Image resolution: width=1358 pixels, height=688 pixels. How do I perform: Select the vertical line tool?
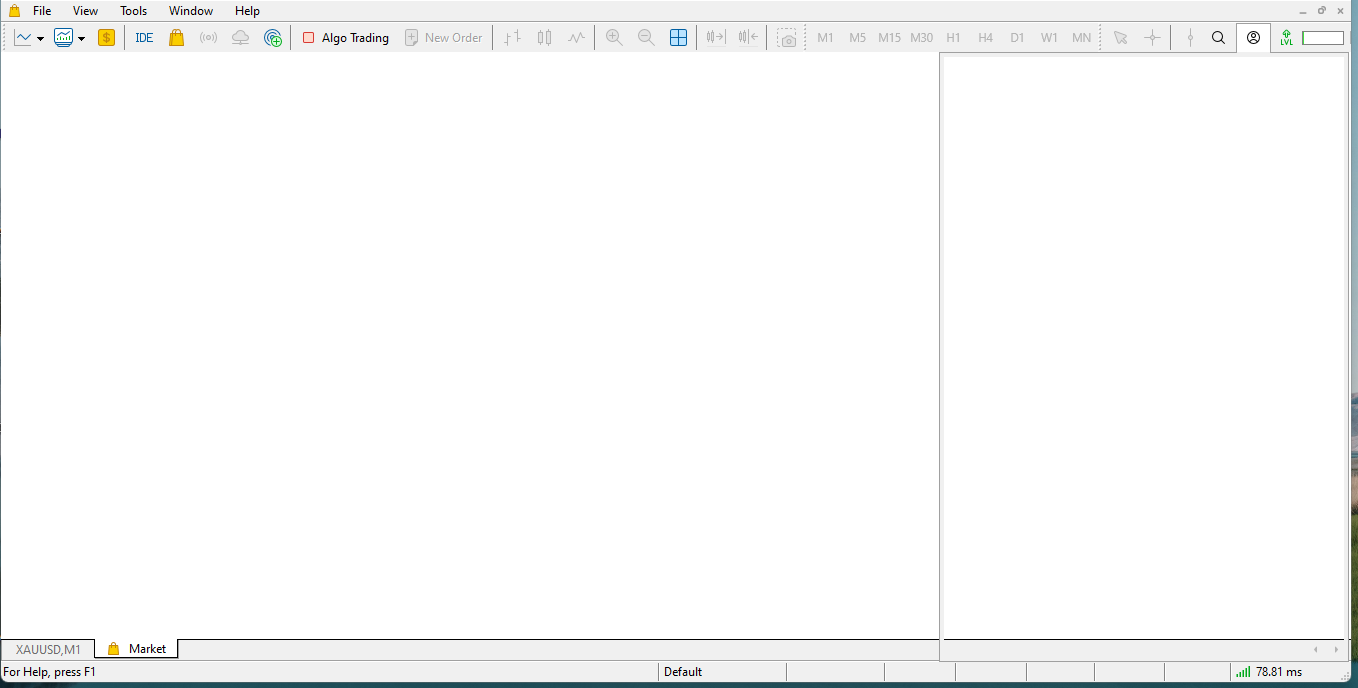(1190, 38)
